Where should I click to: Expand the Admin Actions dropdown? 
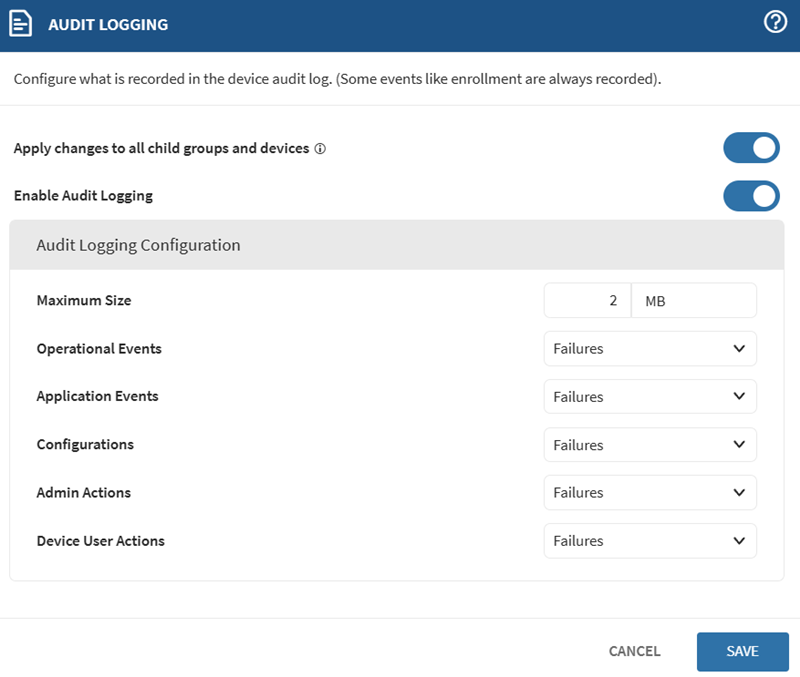[x=650, y=493]
